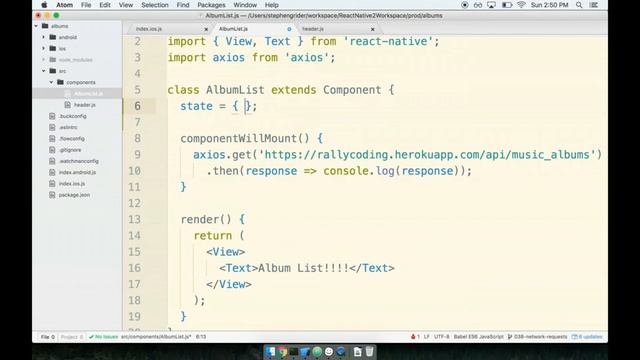
Task: Show linter issues for File in status bar
Action: pyautogui.click(x=47, y=337)
